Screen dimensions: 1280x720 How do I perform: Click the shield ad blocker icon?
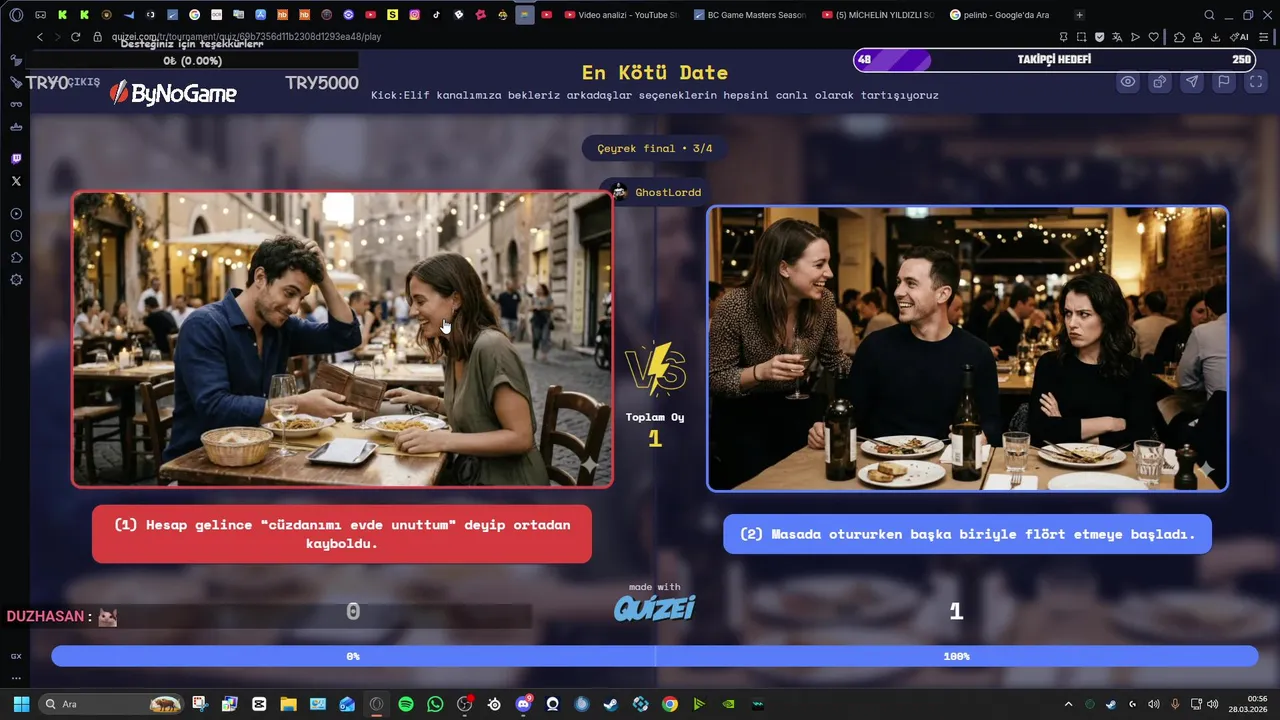pos(1099,37)
